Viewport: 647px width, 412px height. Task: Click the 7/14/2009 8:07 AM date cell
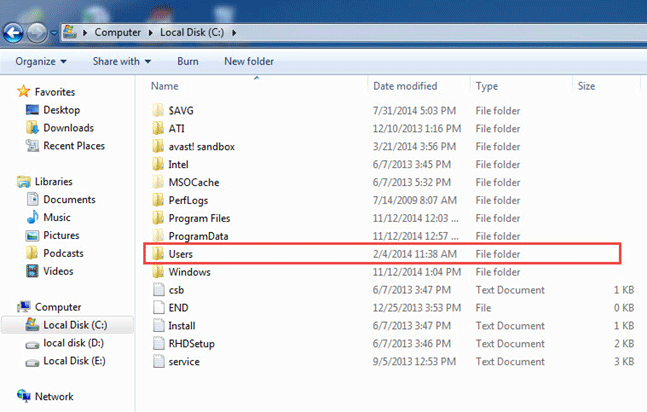click(x=415, y=200)
